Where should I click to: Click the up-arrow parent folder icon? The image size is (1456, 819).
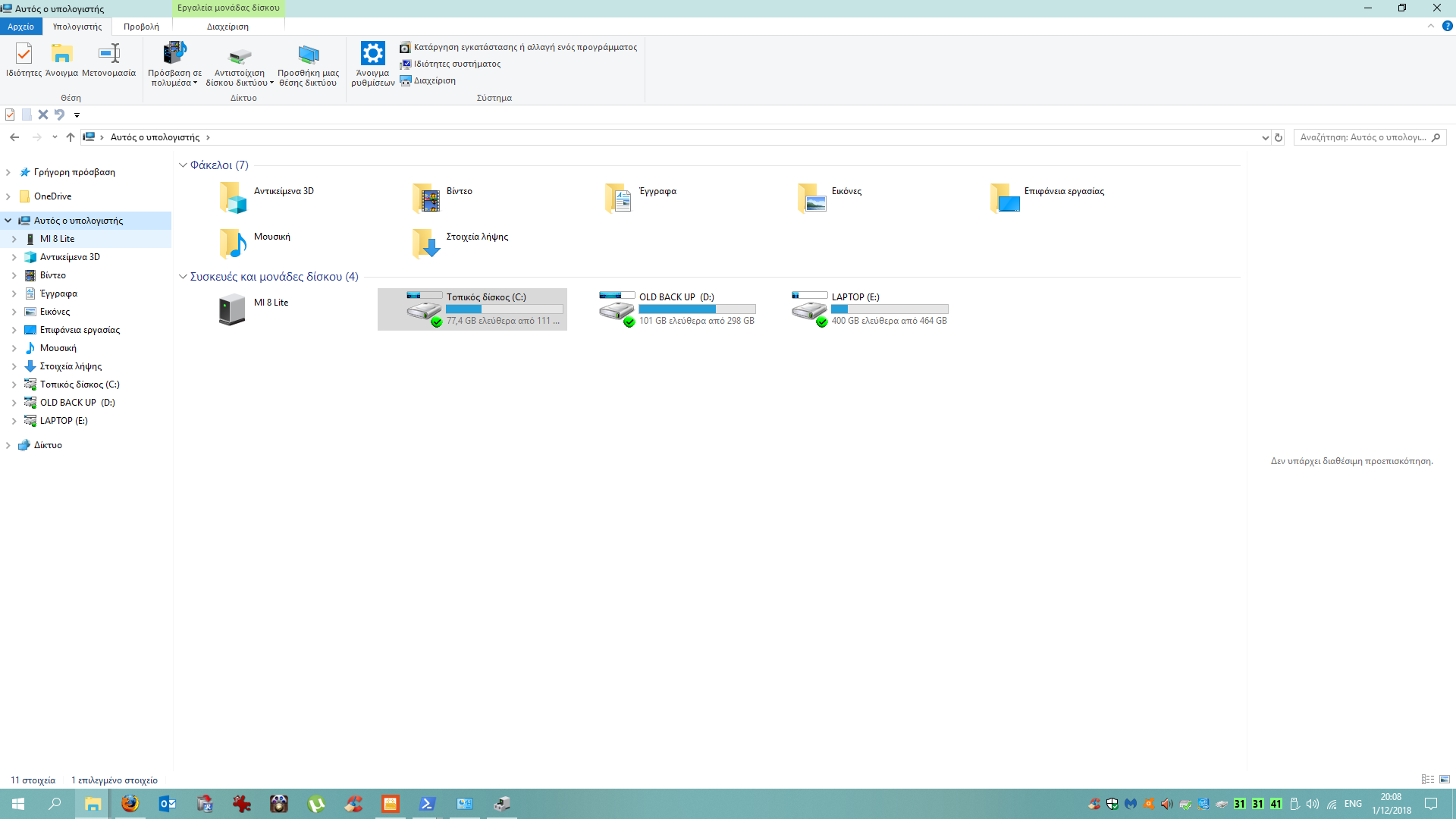[71, 137]
